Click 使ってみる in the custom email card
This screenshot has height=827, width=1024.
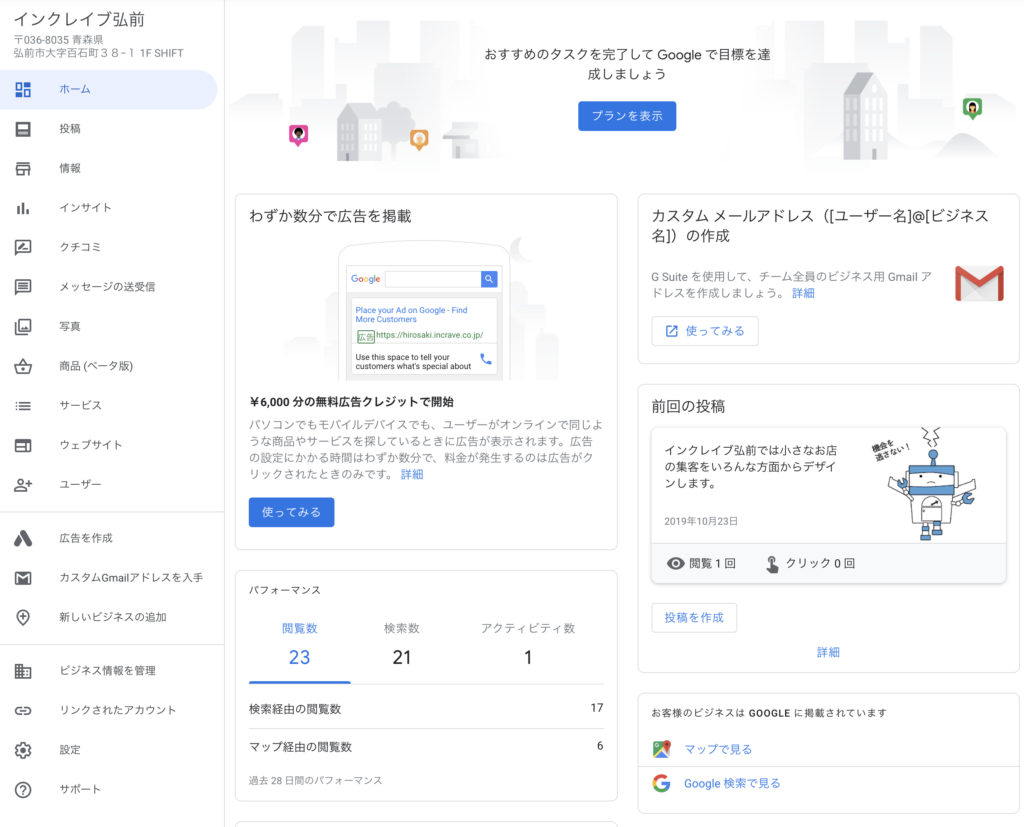tap(705, 331)
